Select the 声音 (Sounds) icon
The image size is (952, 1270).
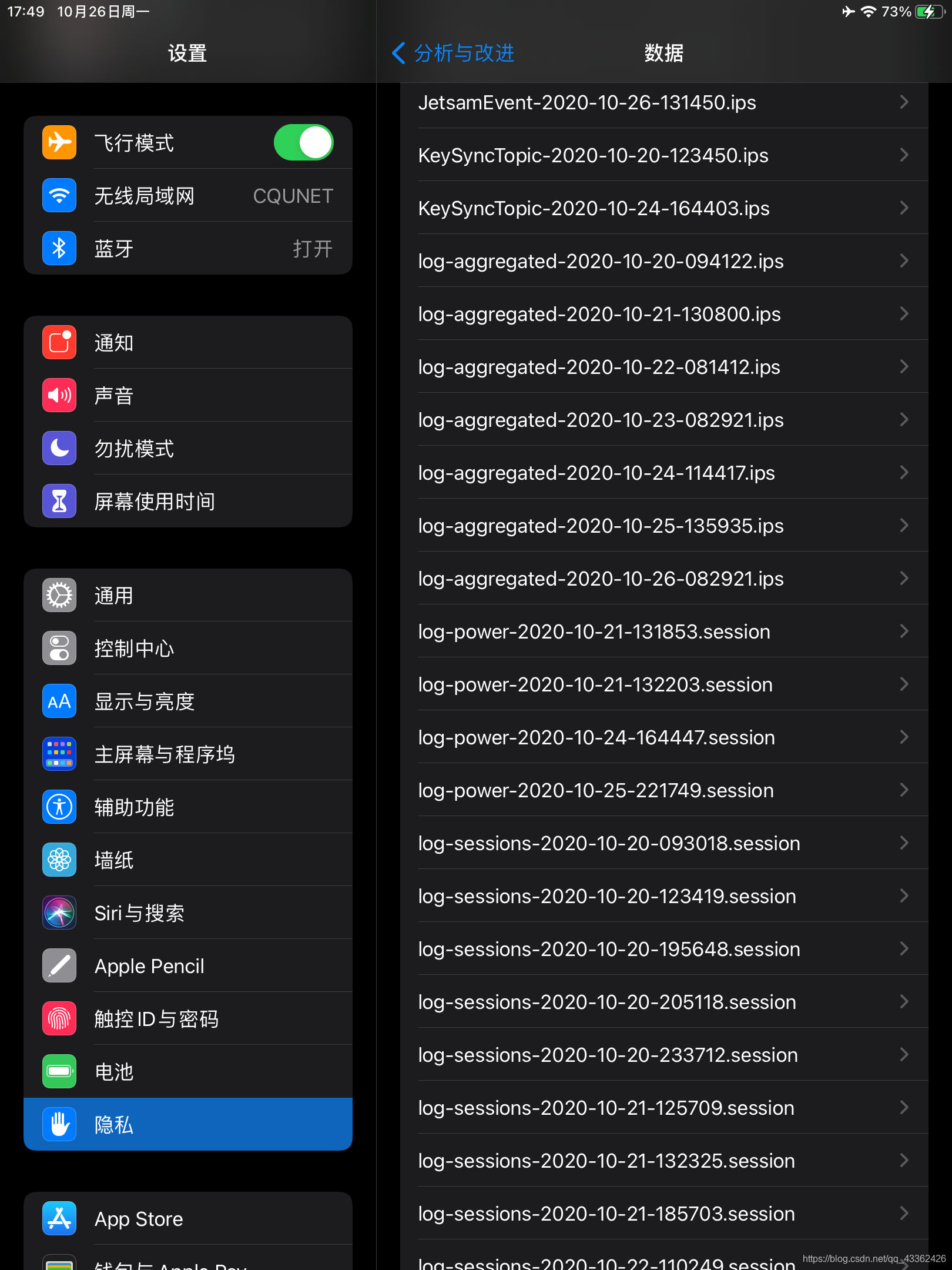click(x=59, y=395)
